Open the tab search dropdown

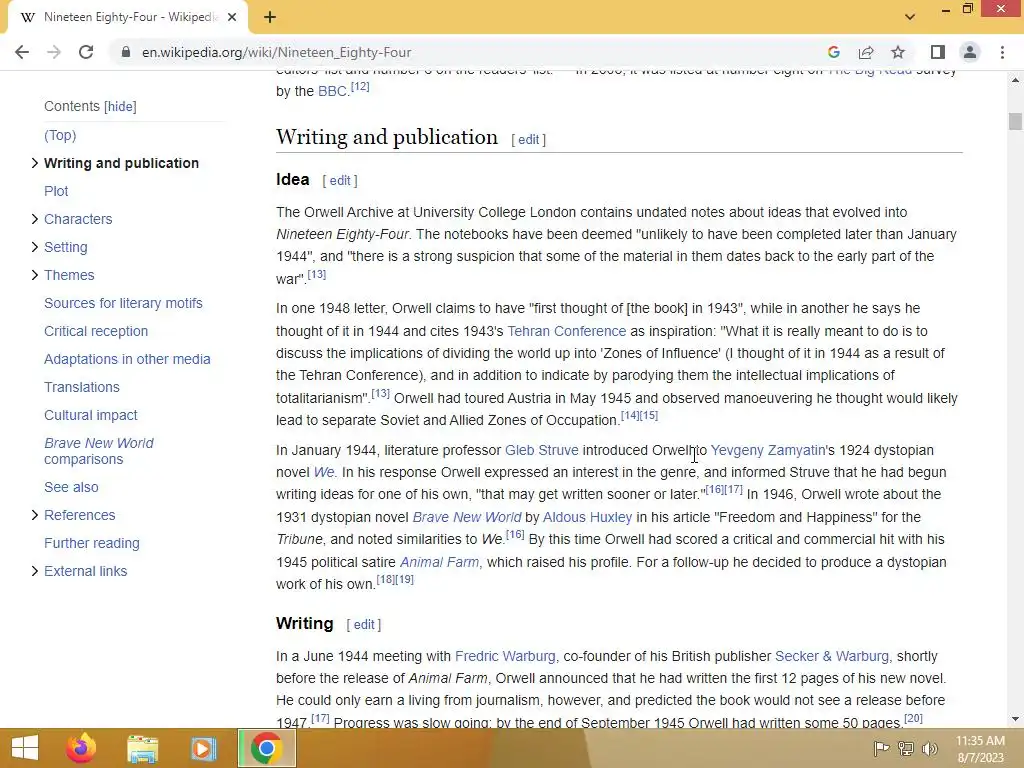point(910,17)
